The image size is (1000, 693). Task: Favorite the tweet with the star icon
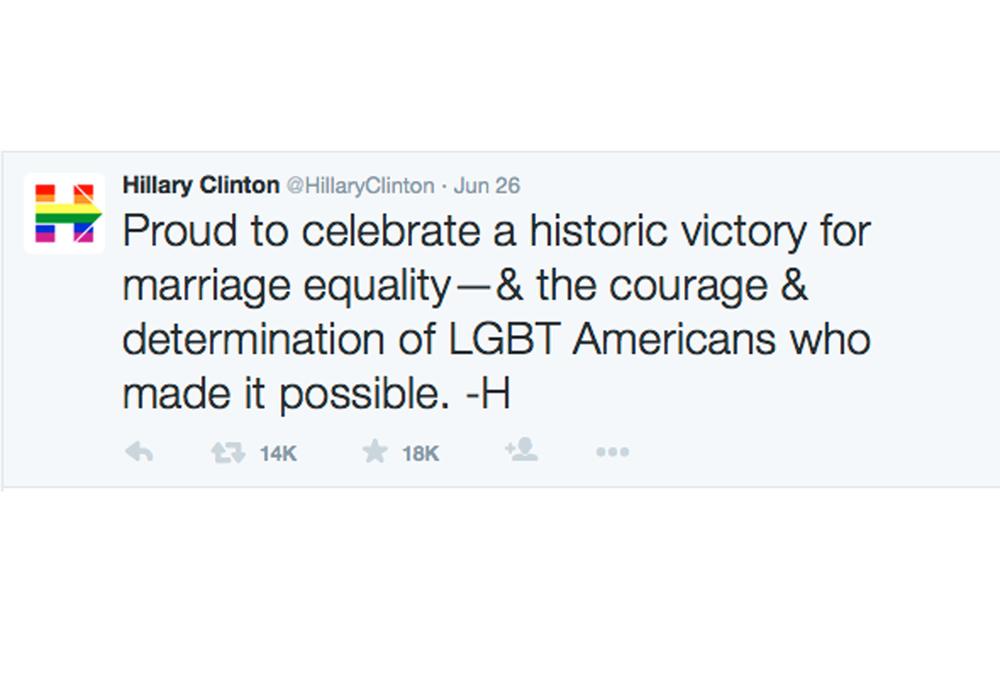tap(375, 453)
